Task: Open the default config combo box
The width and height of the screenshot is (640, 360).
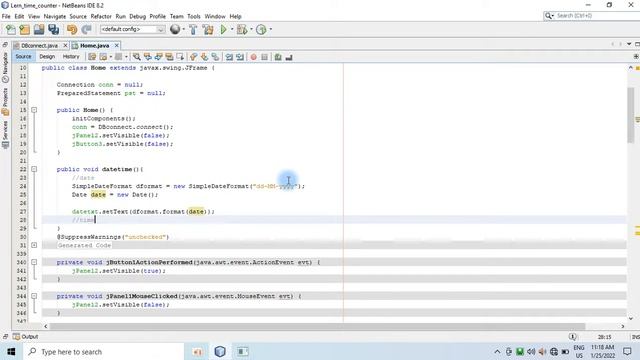Action: 133,29
